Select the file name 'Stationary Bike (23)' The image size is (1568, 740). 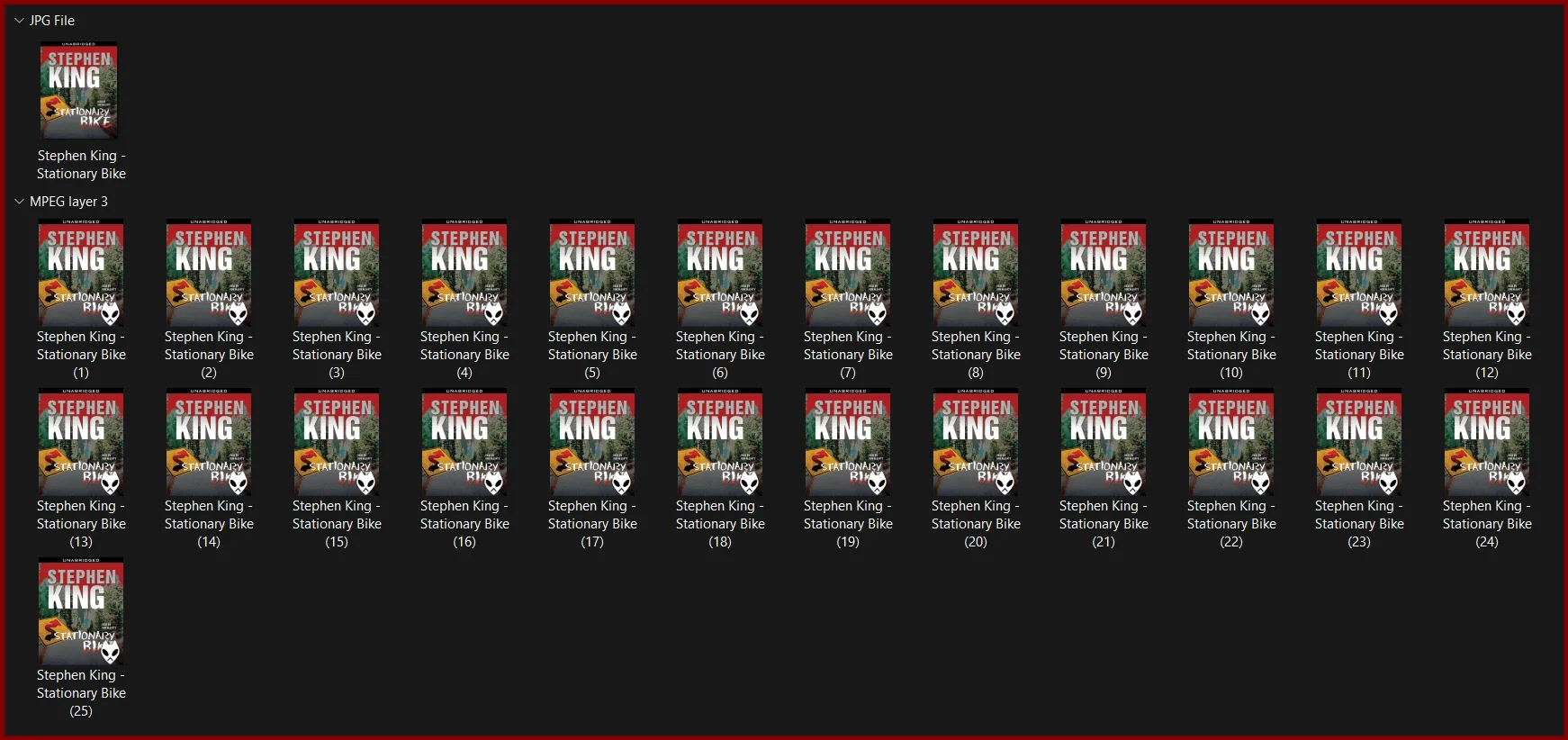1359,524
